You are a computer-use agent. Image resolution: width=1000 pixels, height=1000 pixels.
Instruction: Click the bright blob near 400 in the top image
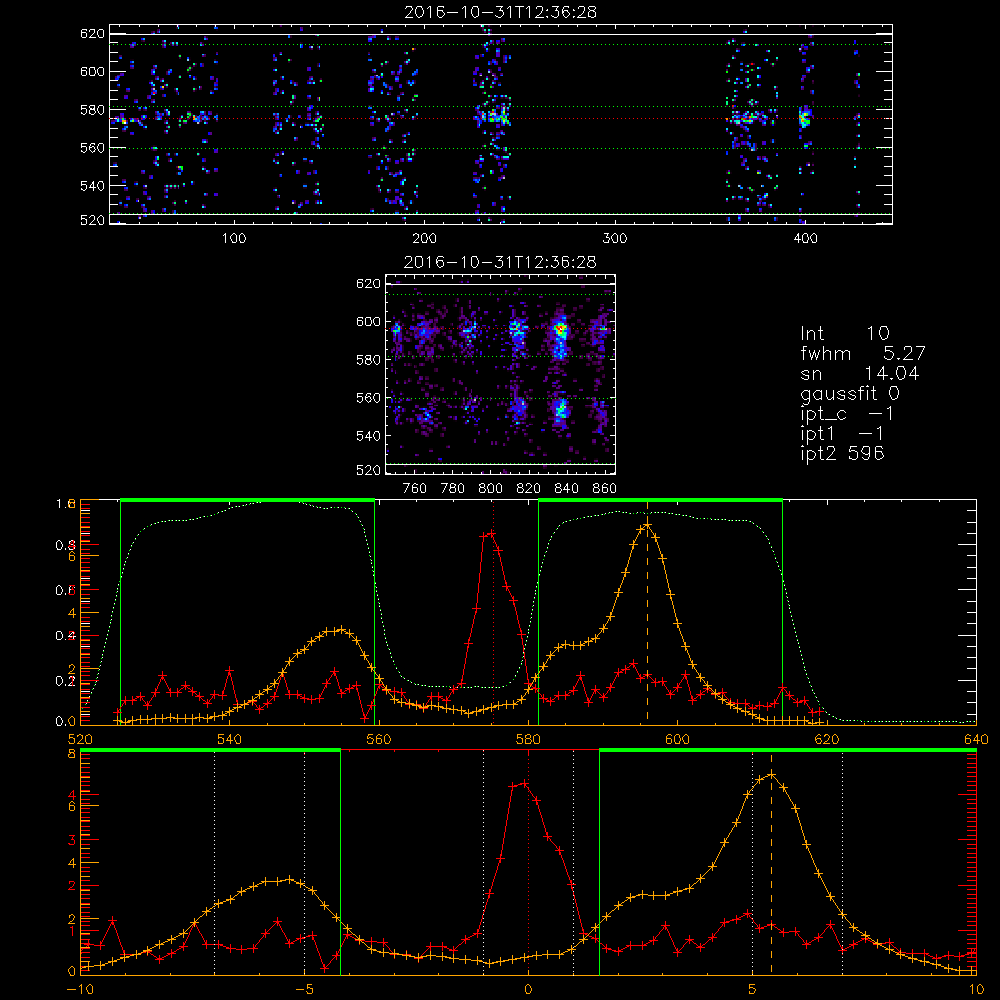coord(805,117)
